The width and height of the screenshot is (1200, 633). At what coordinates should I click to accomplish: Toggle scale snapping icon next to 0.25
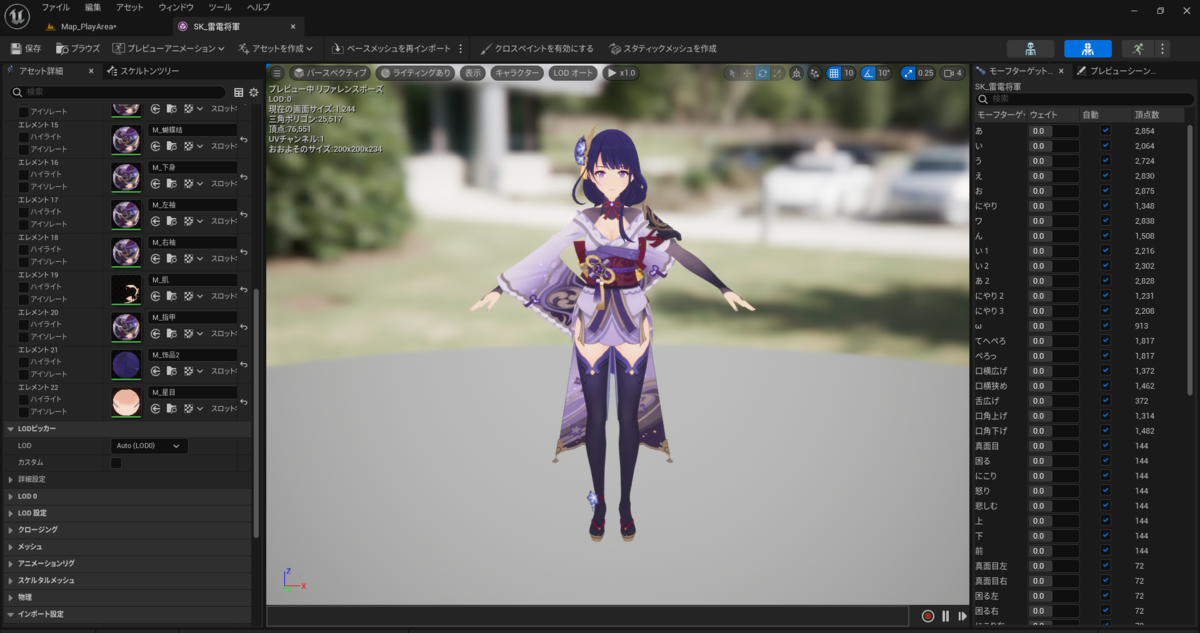907,73
